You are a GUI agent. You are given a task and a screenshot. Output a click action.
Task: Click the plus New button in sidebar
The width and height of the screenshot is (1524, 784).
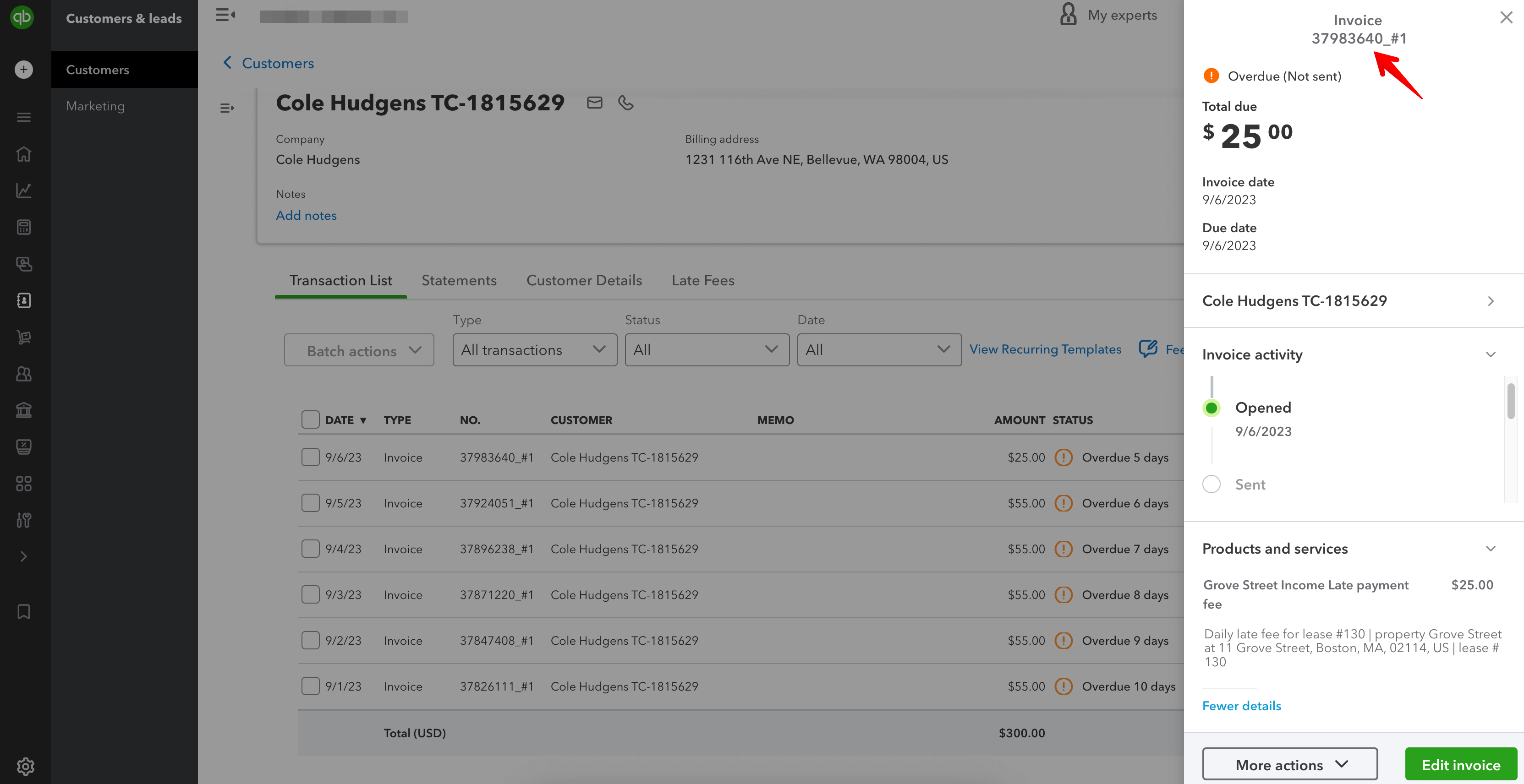24,70
